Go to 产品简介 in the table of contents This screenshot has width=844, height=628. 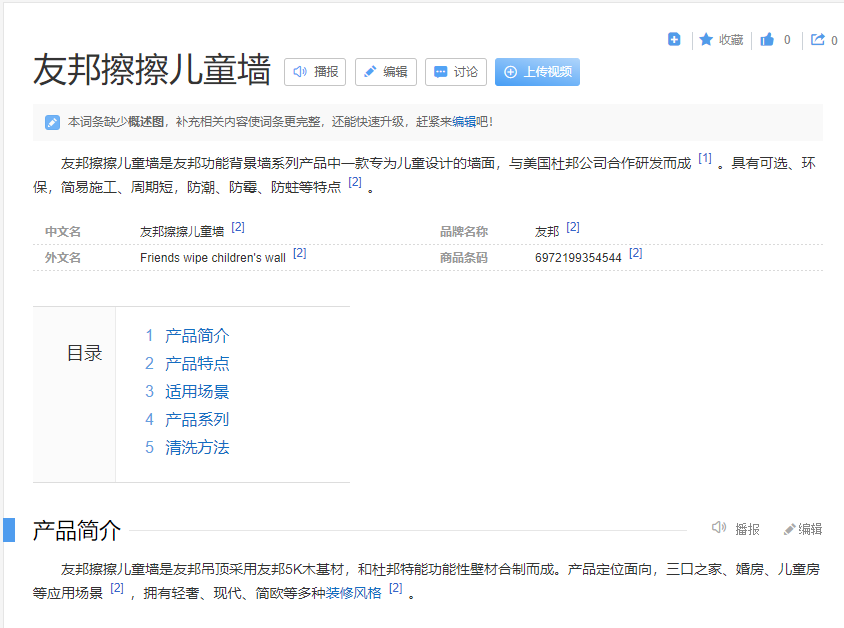click(197, 336)
